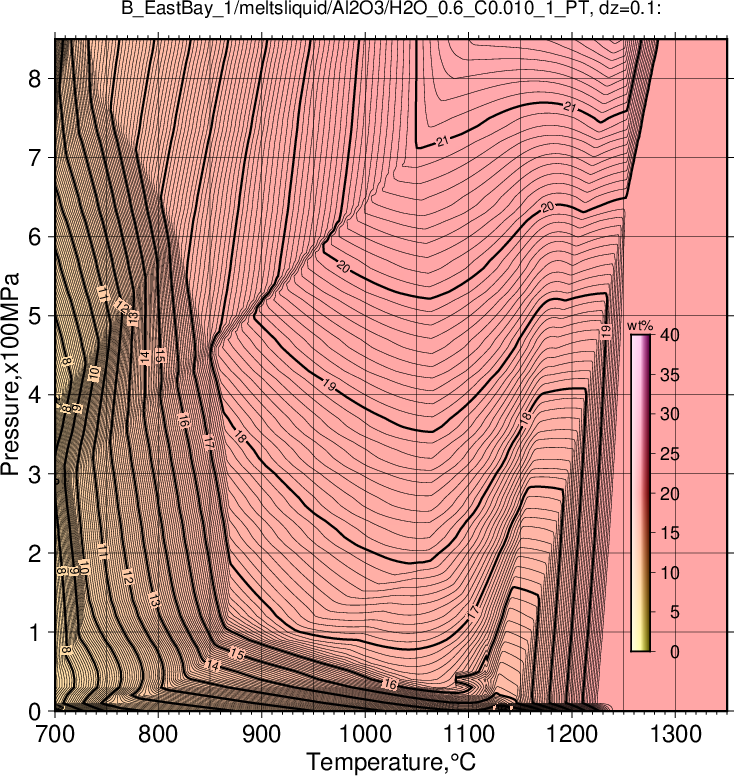The height and width of the screenshot is (776, 734).
Task: Select the 800 tick on the temperature axis
Action: coord(158,734)
